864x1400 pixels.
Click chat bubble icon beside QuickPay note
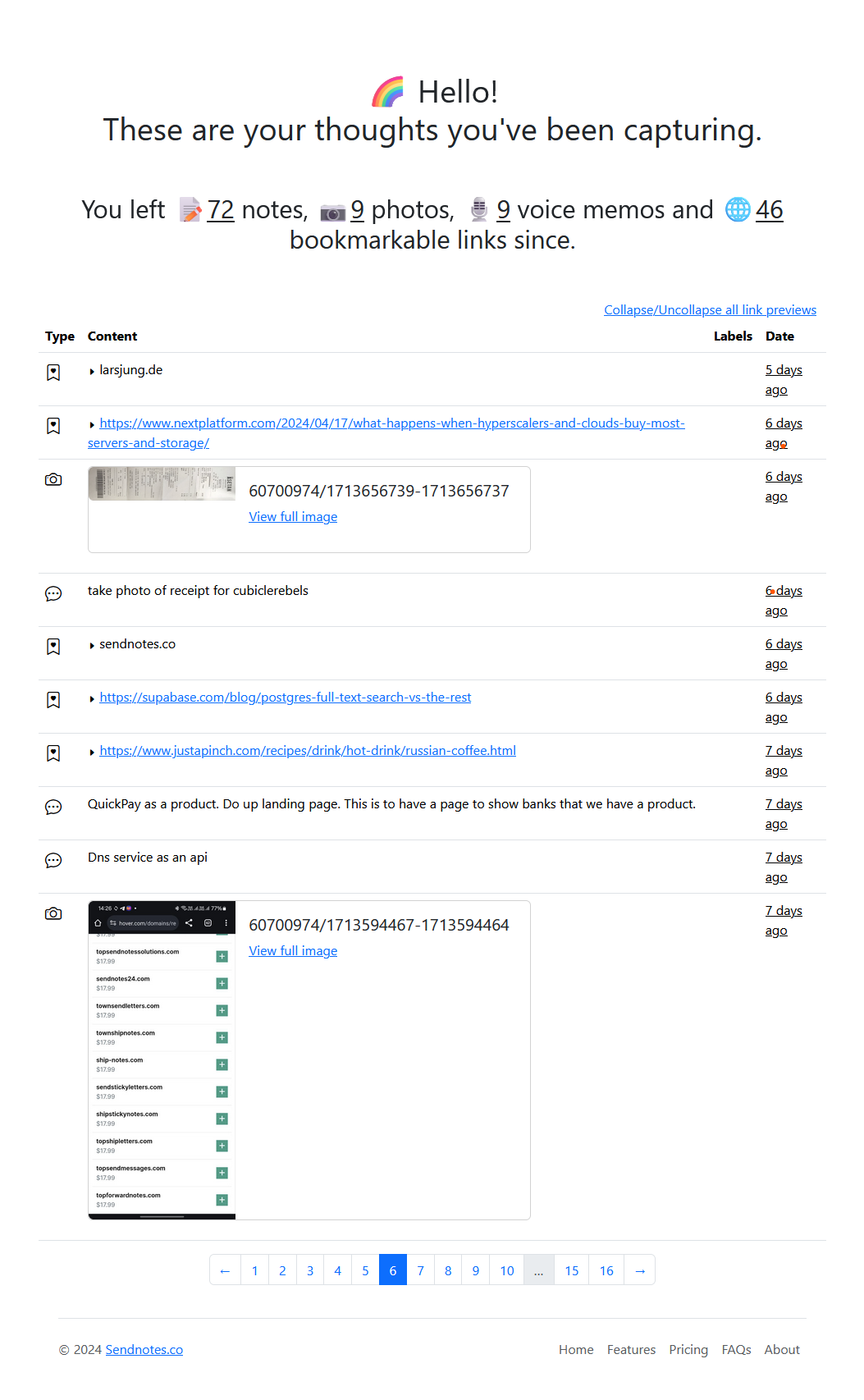pos(53,807)
